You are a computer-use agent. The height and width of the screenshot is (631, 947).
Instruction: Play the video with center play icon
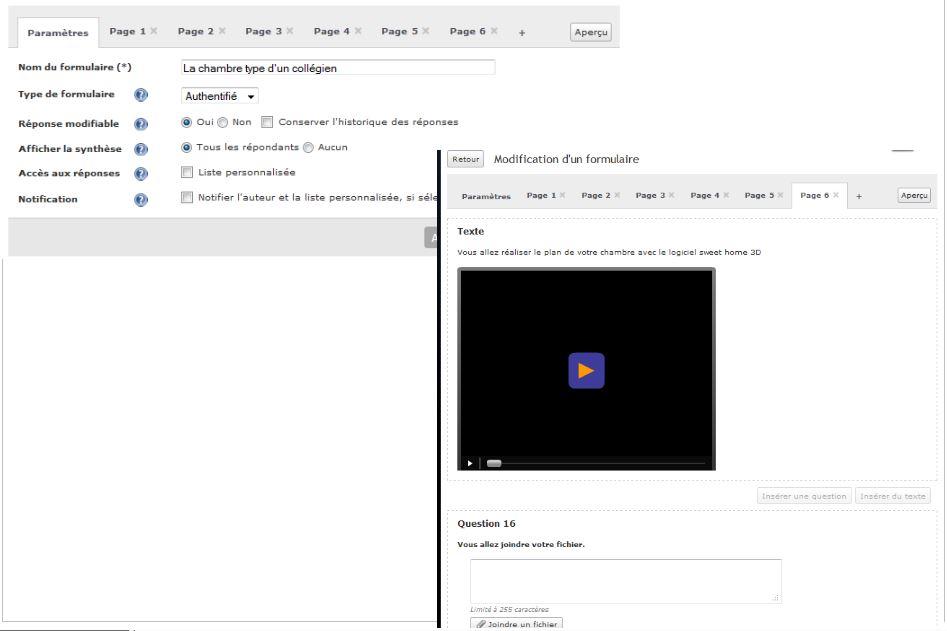pyautogui.click(x=586, y=371)
